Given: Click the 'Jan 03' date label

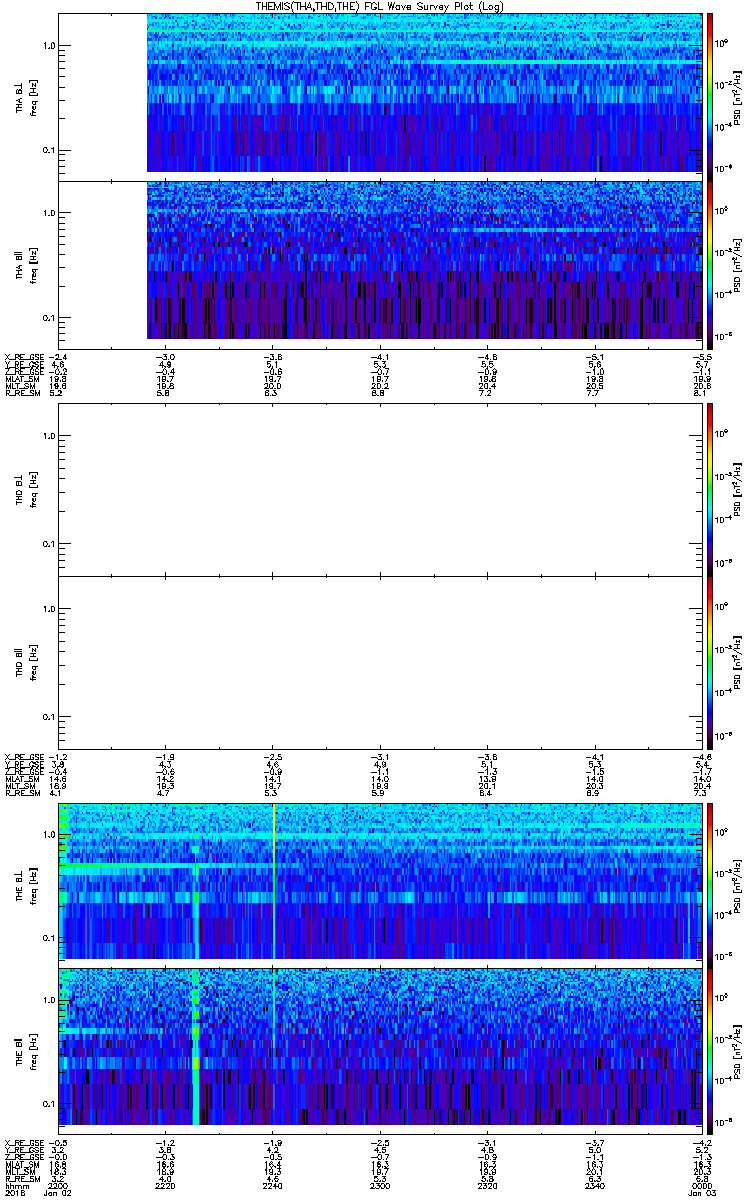Looking at the screenshot, I should 700,1192.
